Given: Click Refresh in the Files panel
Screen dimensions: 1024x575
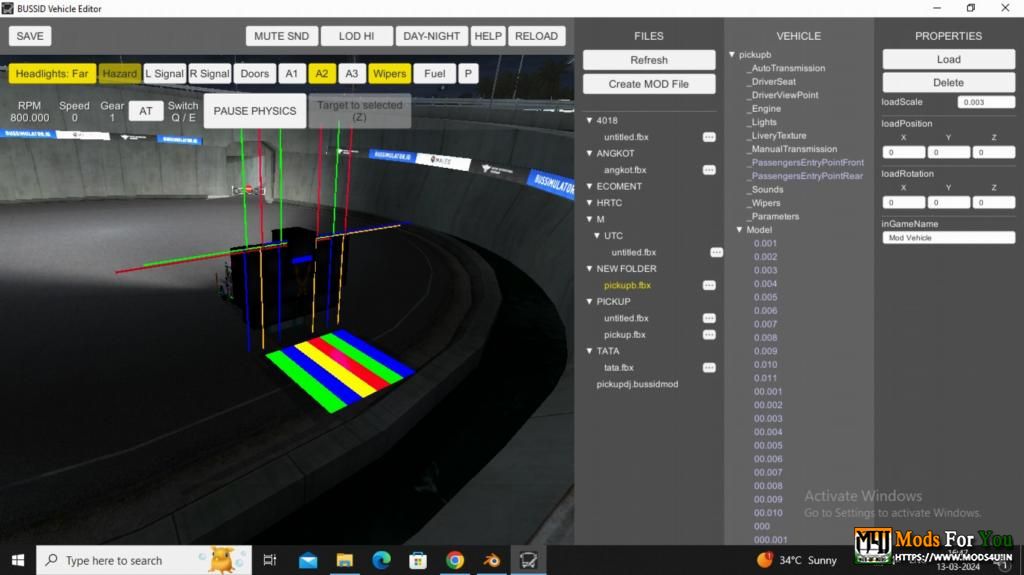Looking at the screenshot, I should (648, 60).
